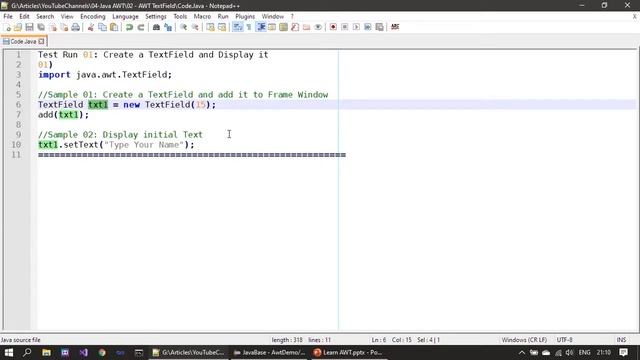
Task: Click 'length : 318' in status bar
Action: pyautogui.click(x=287, y=340)
